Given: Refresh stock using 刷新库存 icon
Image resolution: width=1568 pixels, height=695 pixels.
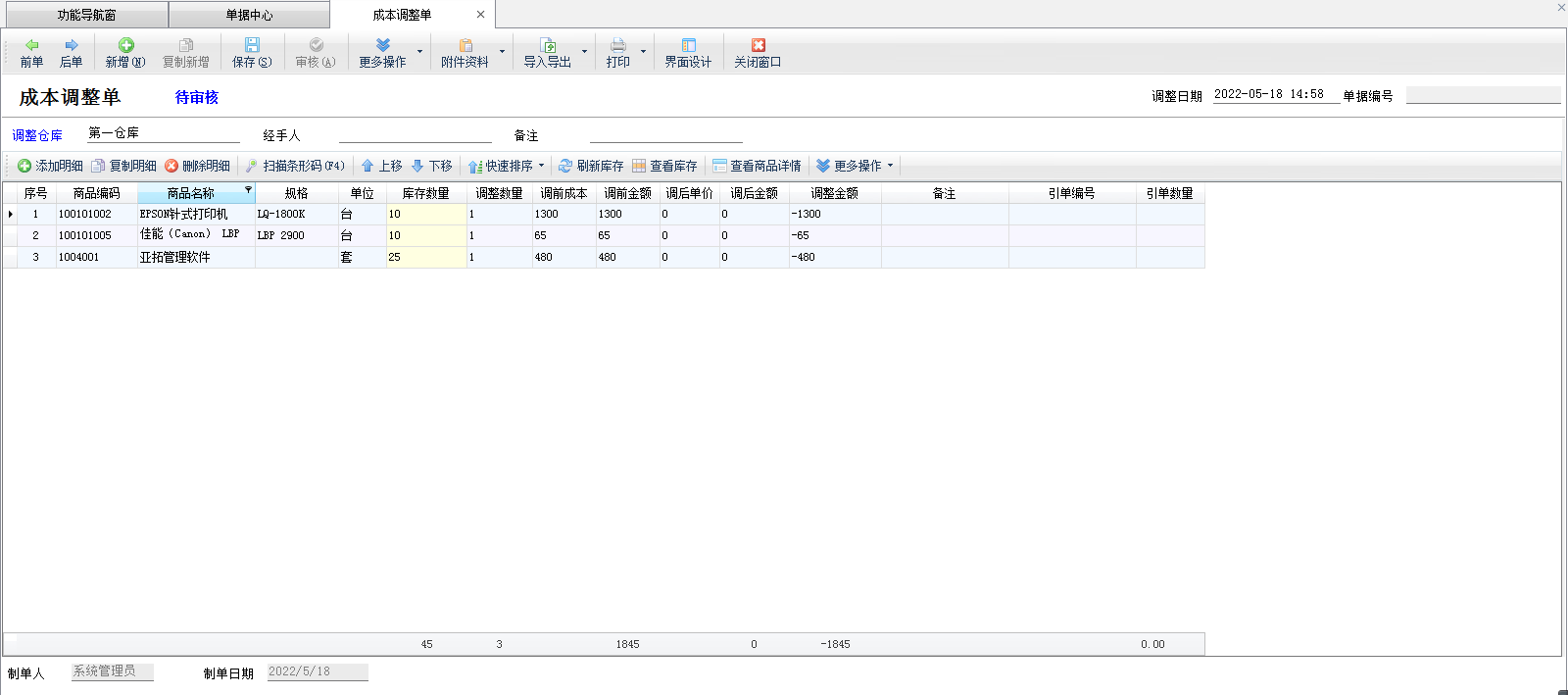Looking at the screenshot, I should click(591, 166).
